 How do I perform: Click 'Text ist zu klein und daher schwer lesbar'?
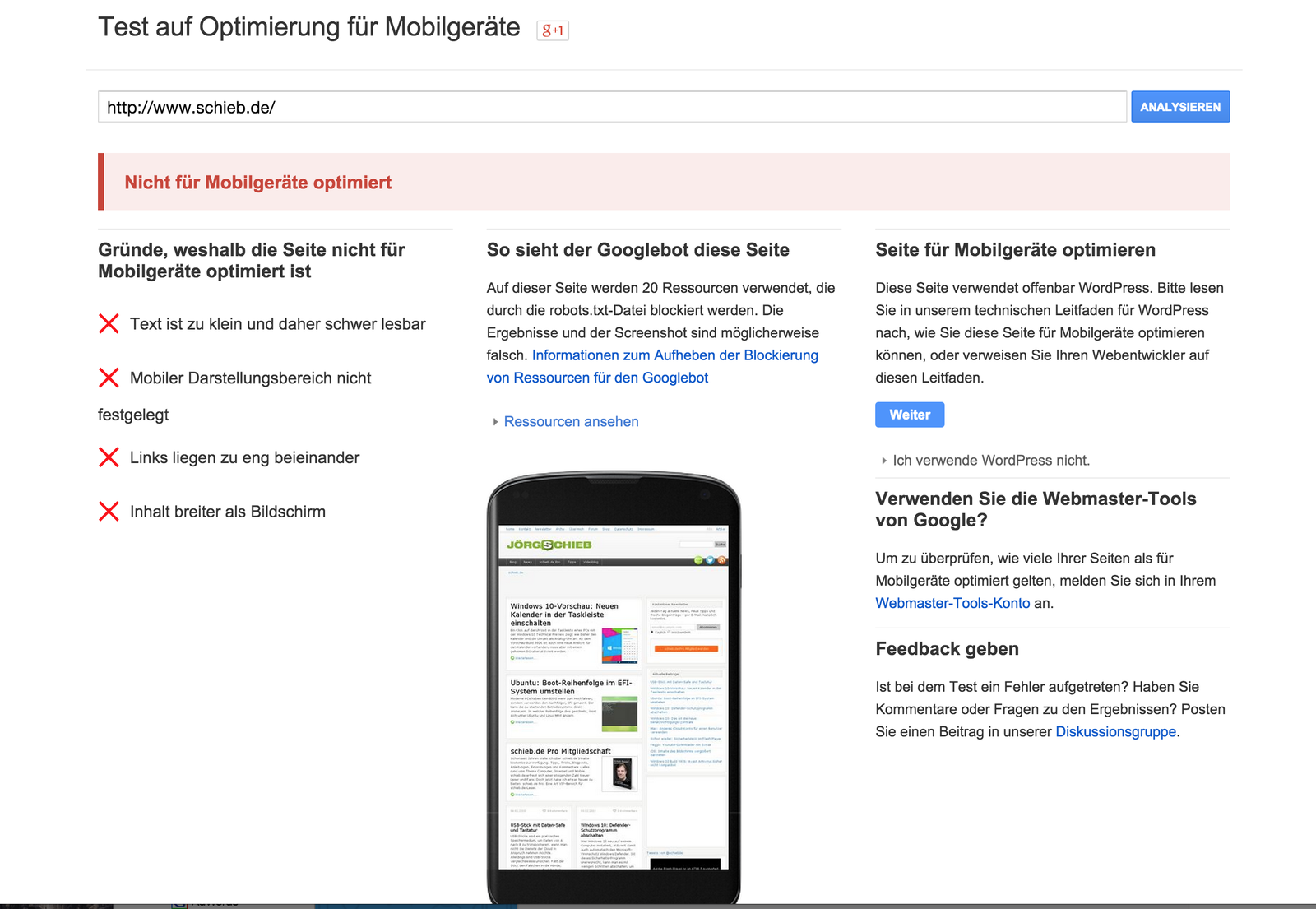click(x=278, y=324)
